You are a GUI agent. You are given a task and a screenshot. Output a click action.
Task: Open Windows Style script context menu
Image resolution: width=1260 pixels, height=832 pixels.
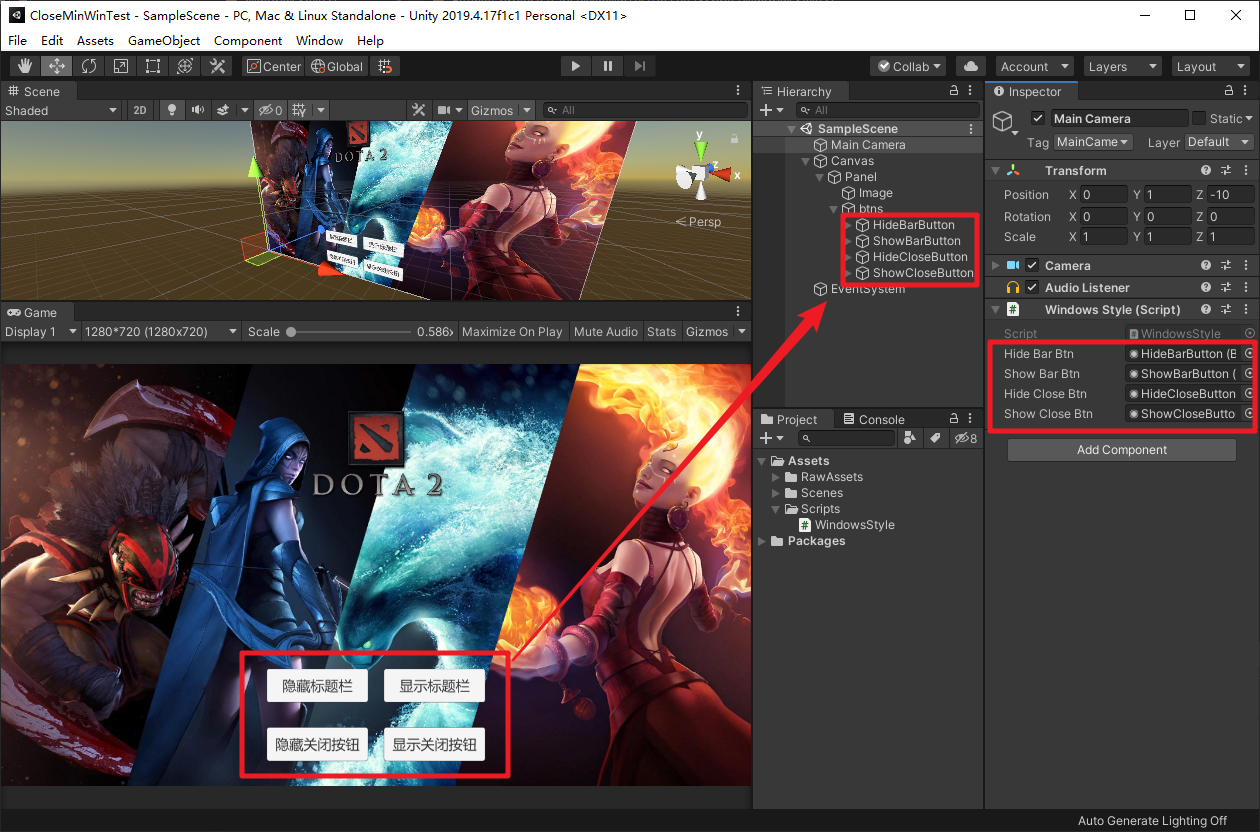tap(1246, 310)
